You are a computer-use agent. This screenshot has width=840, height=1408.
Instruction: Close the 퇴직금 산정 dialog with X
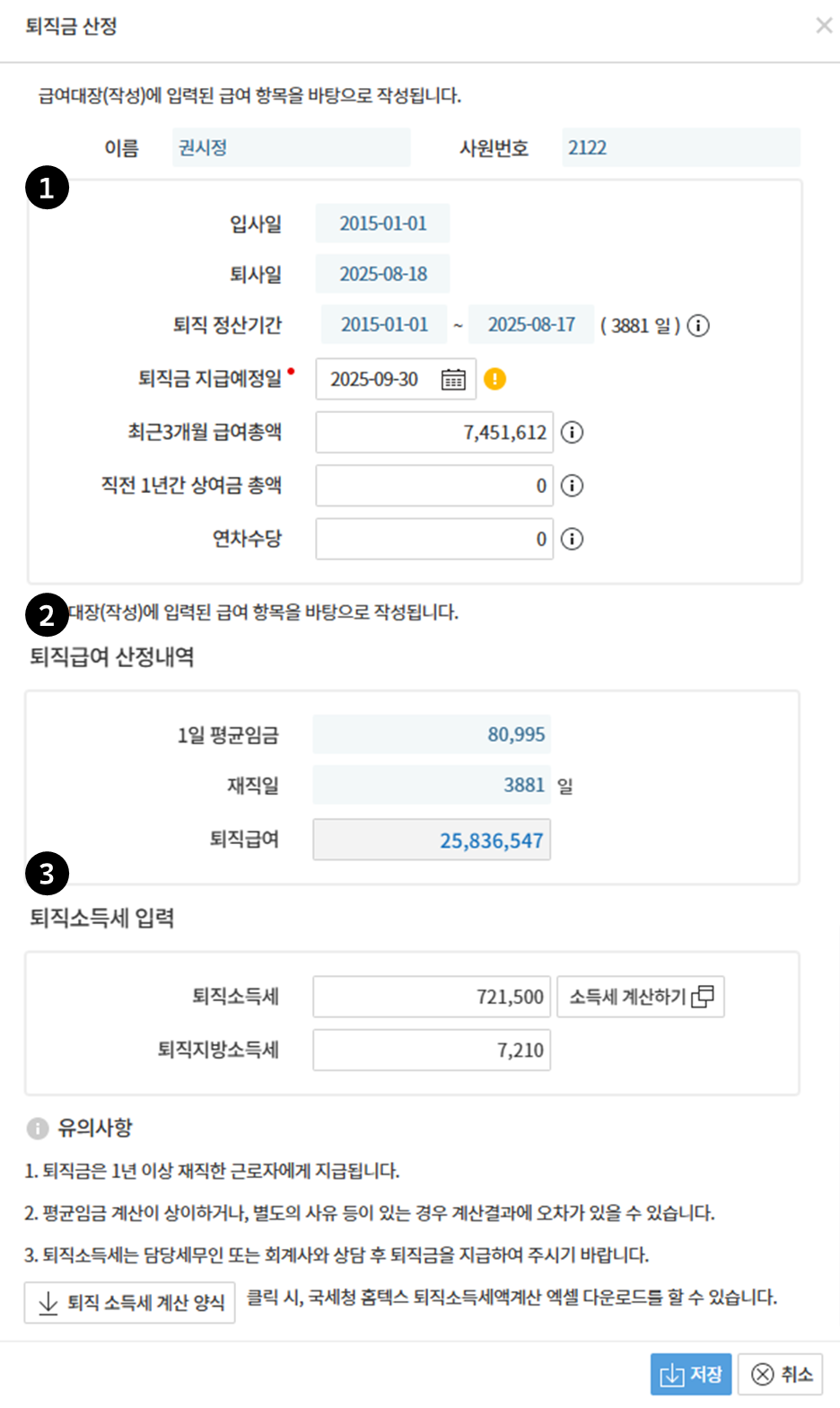coord(823,26)
